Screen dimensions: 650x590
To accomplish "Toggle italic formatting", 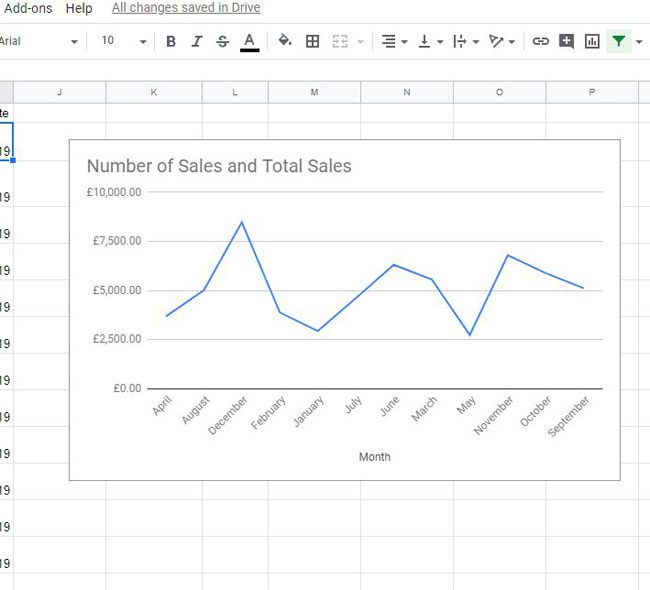I will click(x=197, y=41).
